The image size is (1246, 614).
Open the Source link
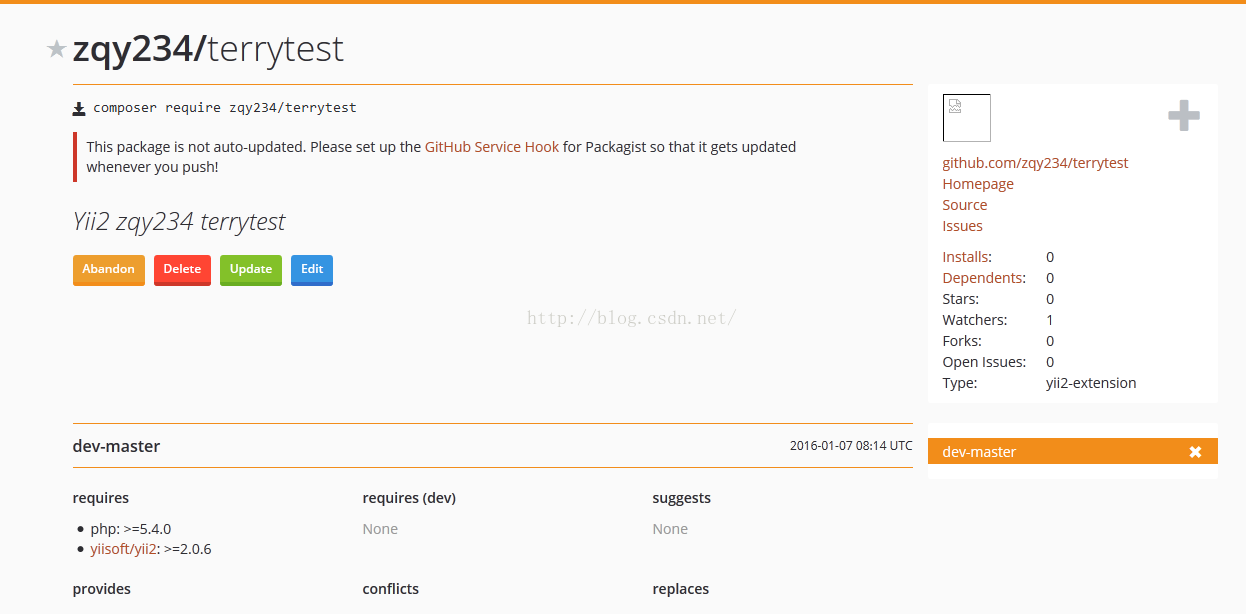click(x=965, y=205)
